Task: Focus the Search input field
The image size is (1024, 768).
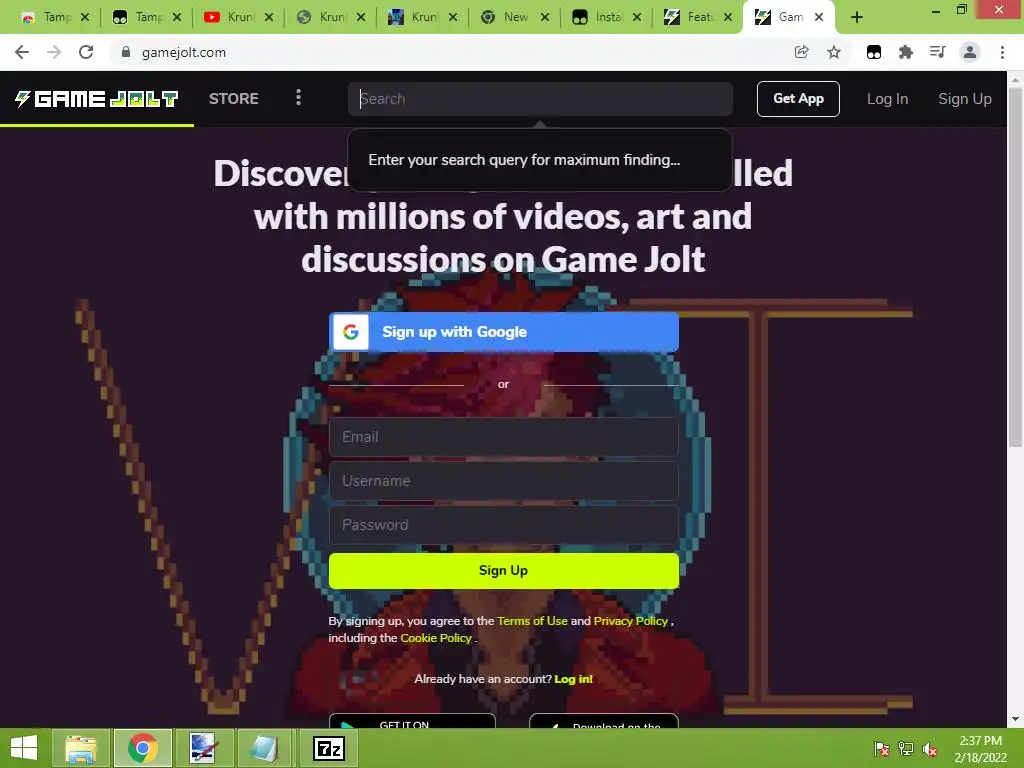Action: (x=540, y=99)
